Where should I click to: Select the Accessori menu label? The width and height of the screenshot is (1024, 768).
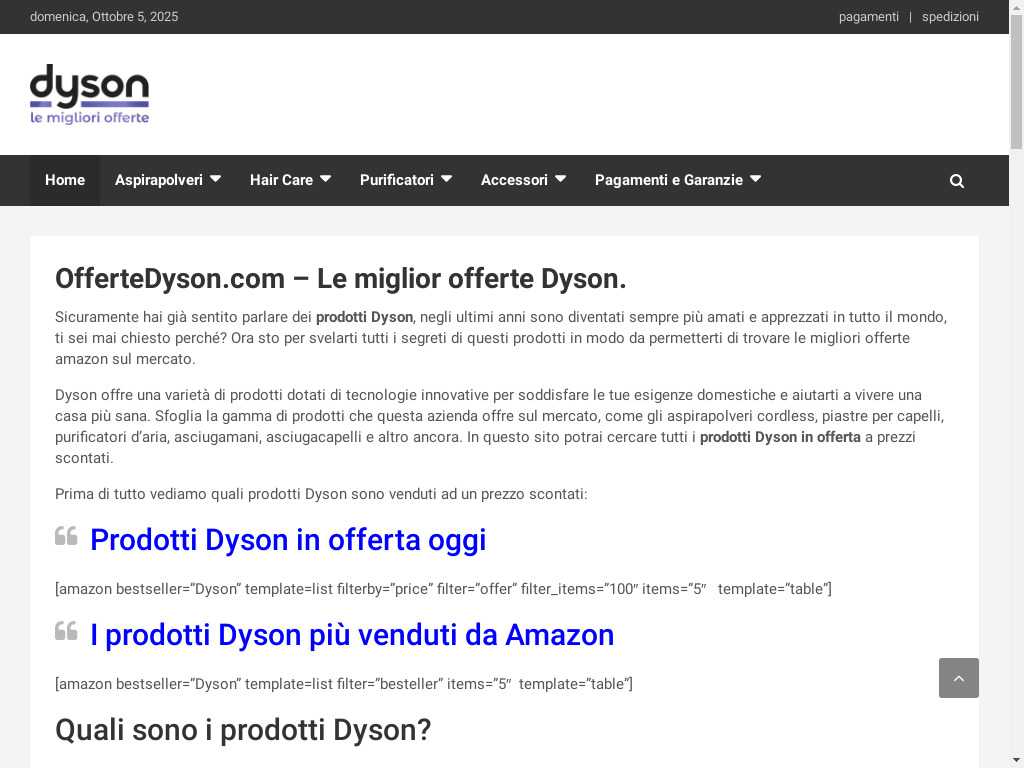point(514,180)
